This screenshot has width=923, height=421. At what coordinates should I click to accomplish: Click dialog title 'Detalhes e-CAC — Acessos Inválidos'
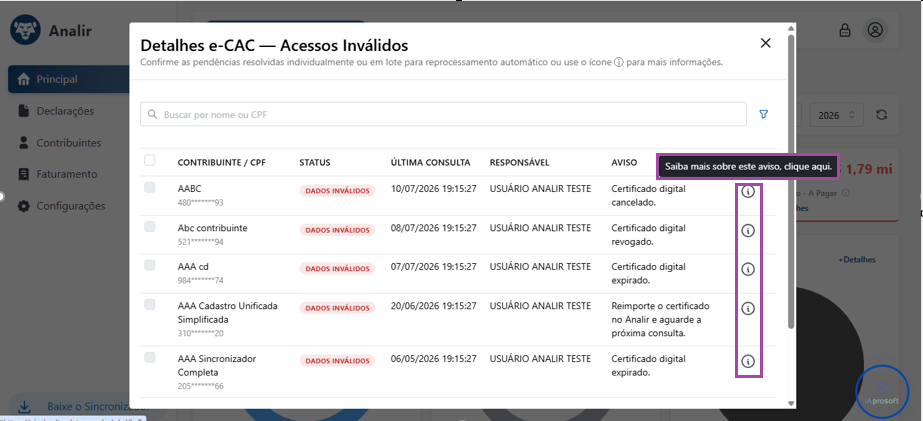(x=274, y=45)
